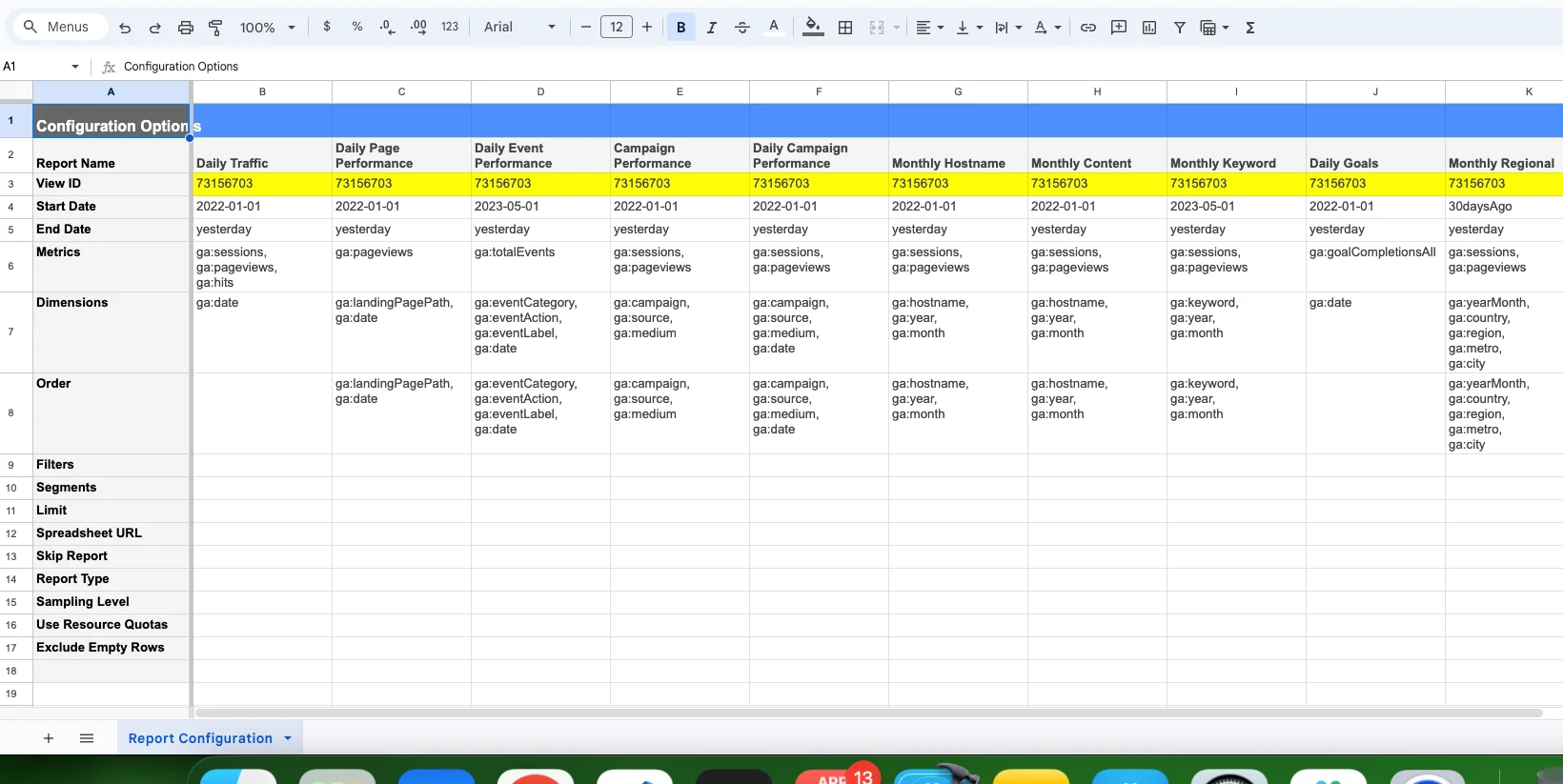Select column K header
Image resolution: width=1563 pixels, height=784 pixels.
(x=1529, y=91)
